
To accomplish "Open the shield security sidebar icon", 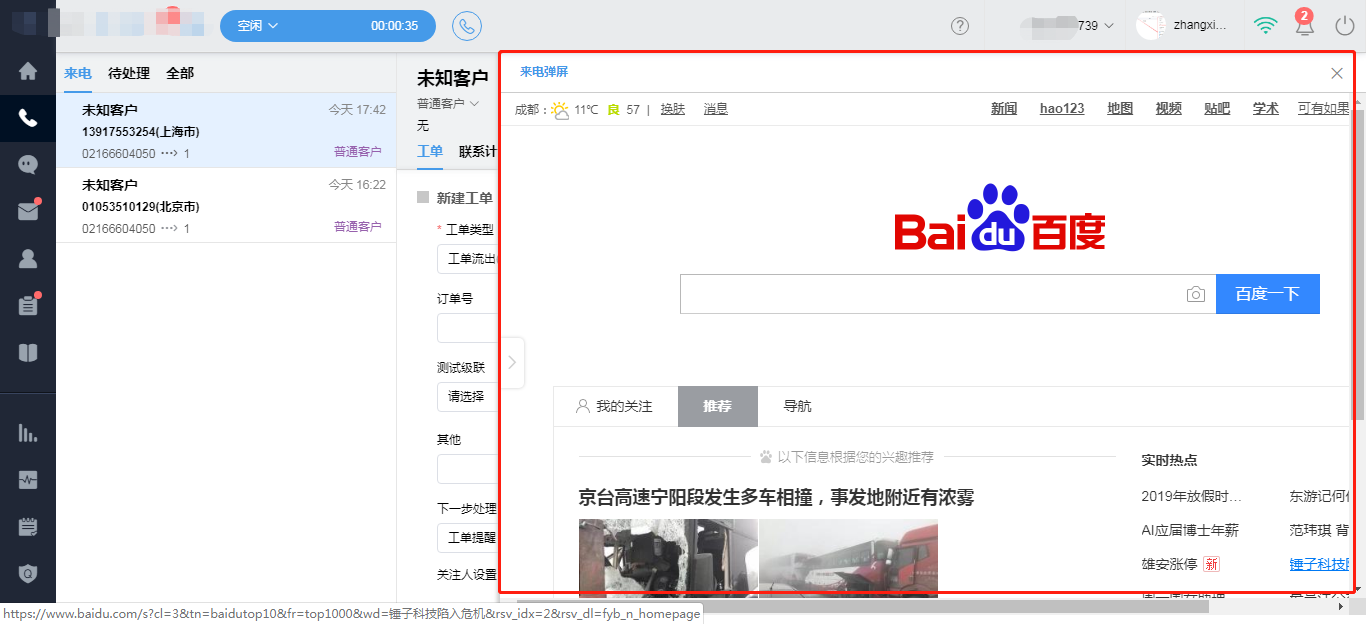I will [28, 573].
